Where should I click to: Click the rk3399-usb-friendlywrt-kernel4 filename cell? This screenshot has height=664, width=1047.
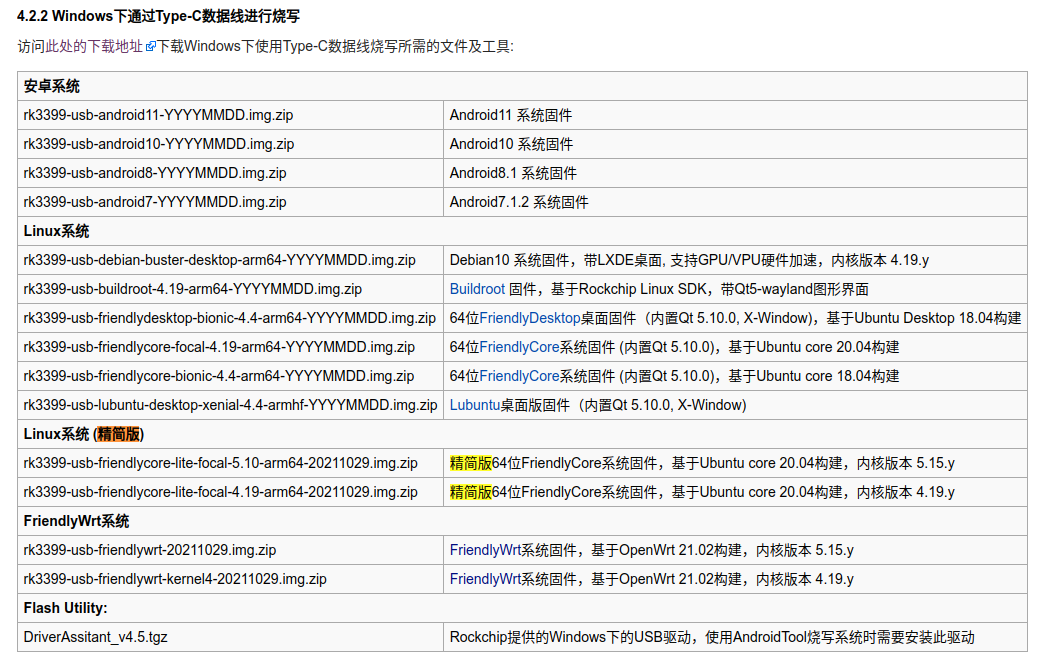click(x=175, y=579)
